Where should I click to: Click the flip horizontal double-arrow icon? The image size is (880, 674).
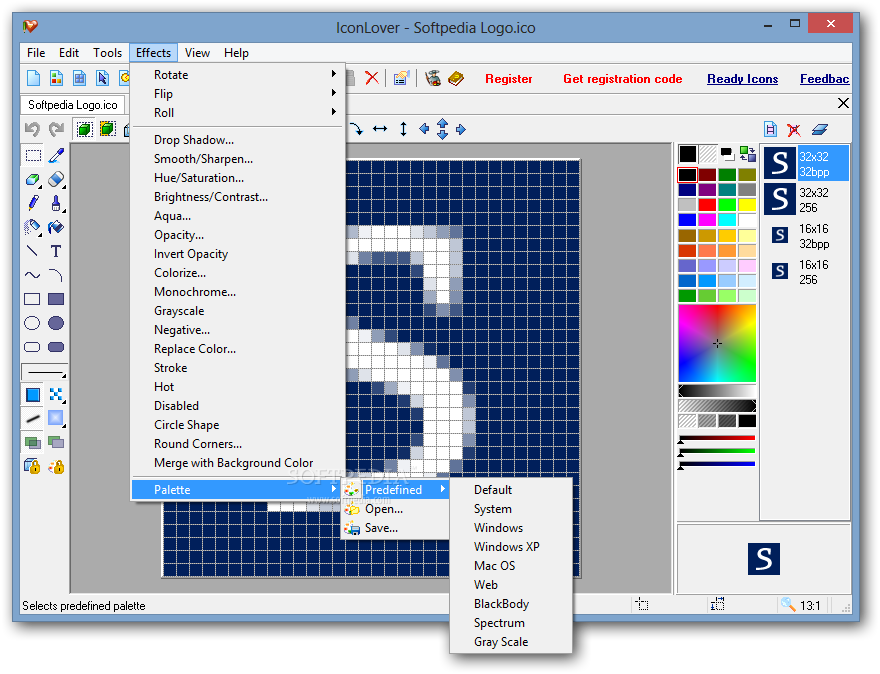(380, 129)
